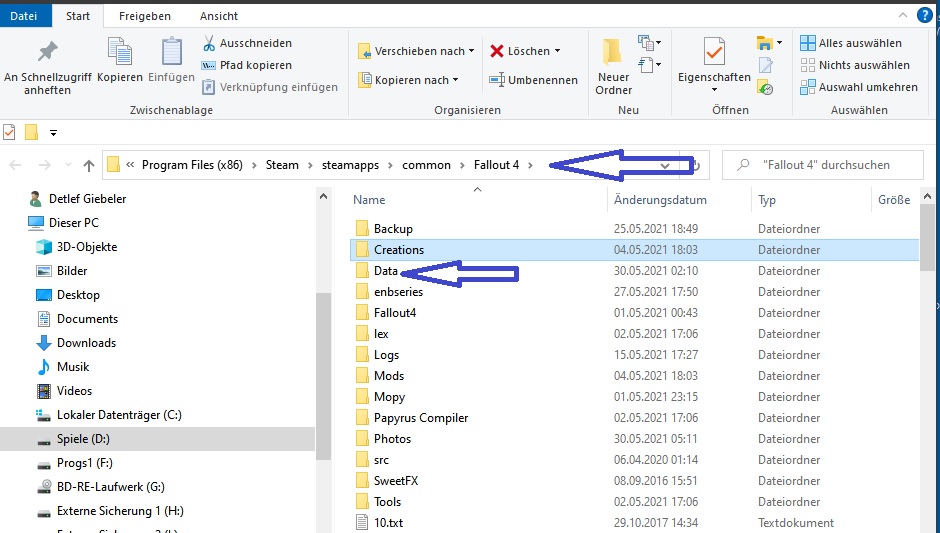Open the Freigeben ribbon tab
Viewport: 940px width, 533px height.
(x=144, y=16)
